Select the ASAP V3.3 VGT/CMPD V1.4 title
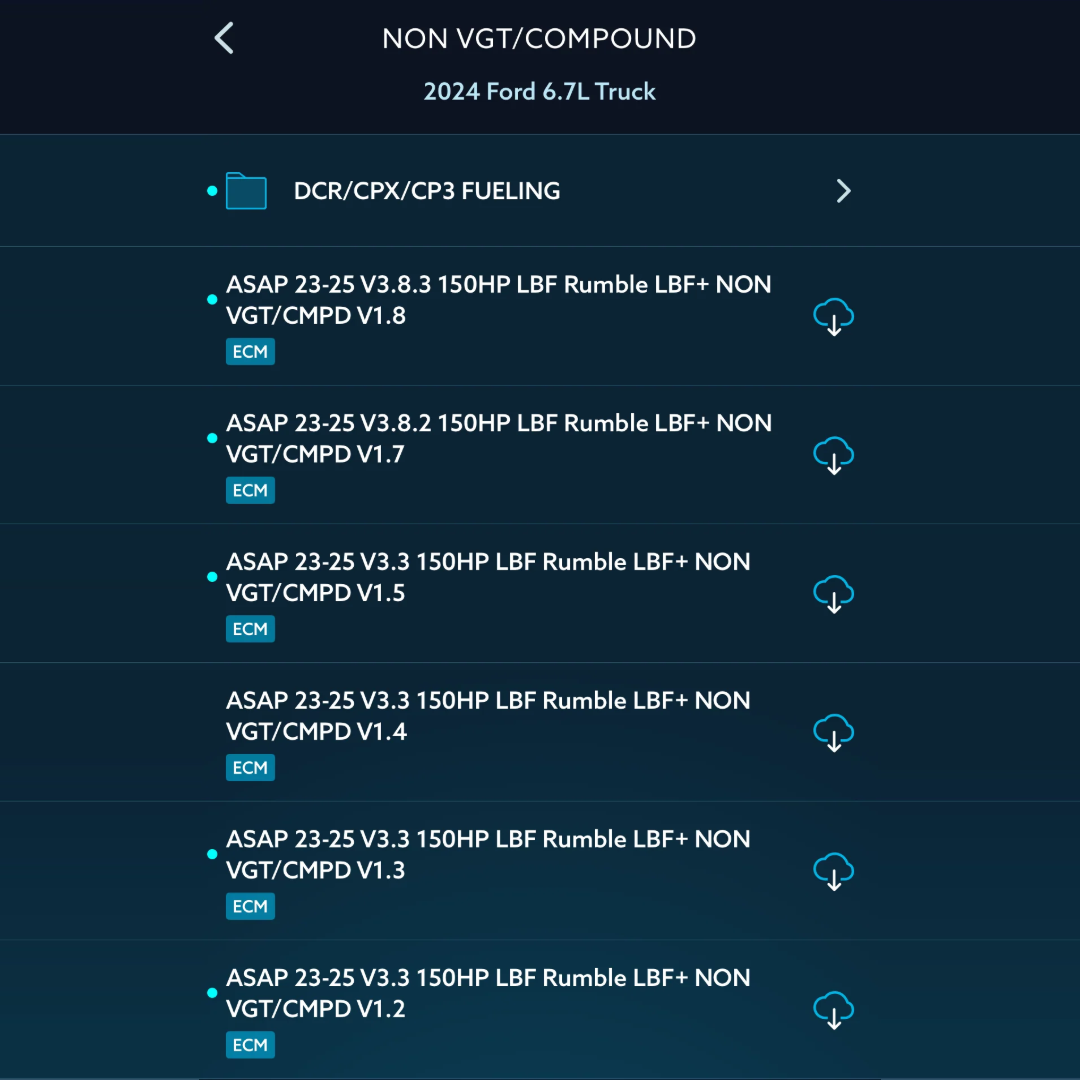Image resolution: width=1080 pixels, height=1080 pixels. point(488,716)
